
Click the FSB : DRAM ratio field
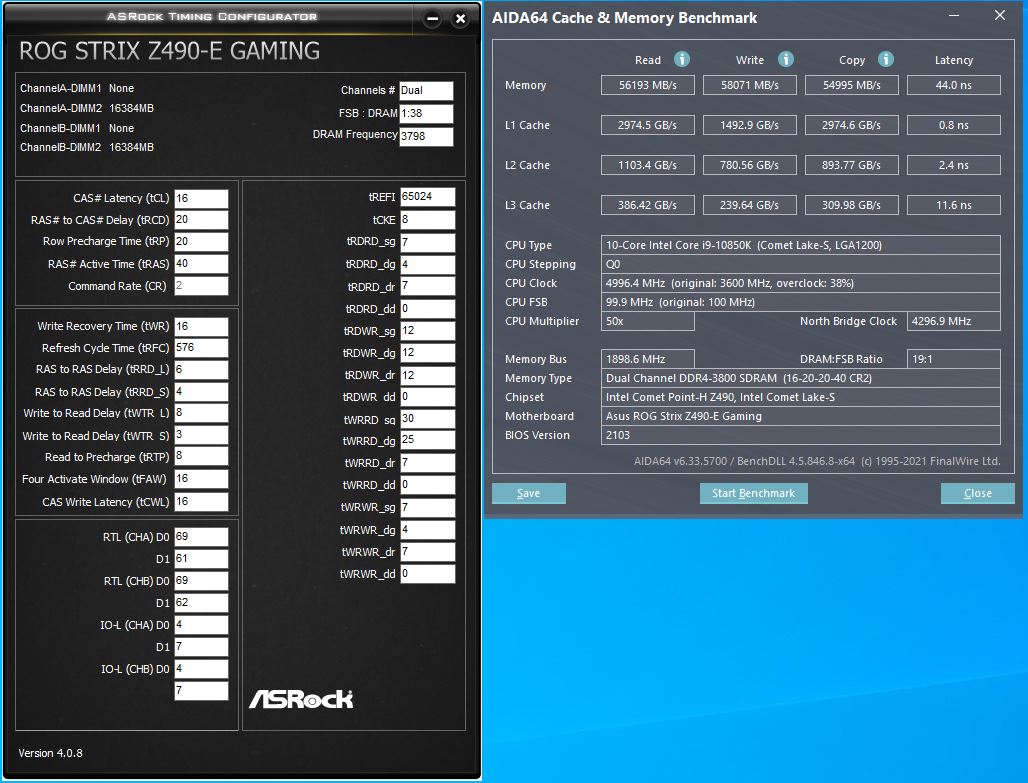point(426,113)
